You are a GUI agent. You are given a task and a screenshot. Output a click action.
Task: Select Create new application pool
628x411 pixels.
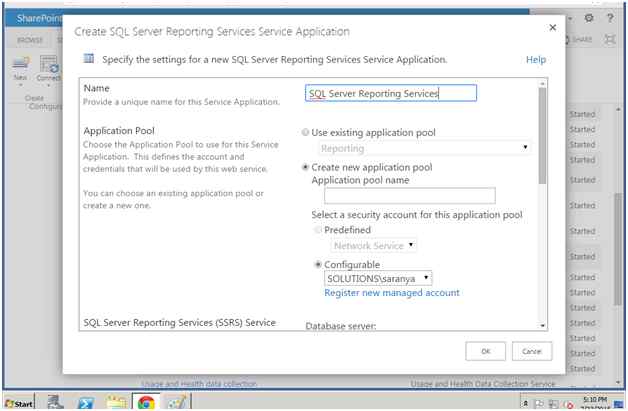pos(306,167)
